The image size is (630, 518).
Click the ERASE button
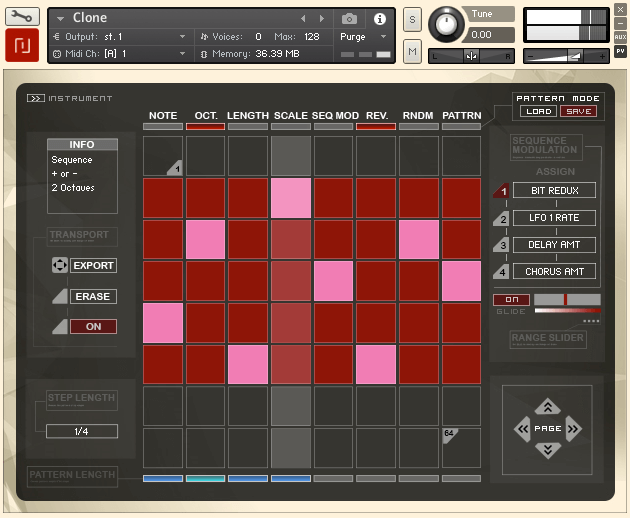point(93,297)
